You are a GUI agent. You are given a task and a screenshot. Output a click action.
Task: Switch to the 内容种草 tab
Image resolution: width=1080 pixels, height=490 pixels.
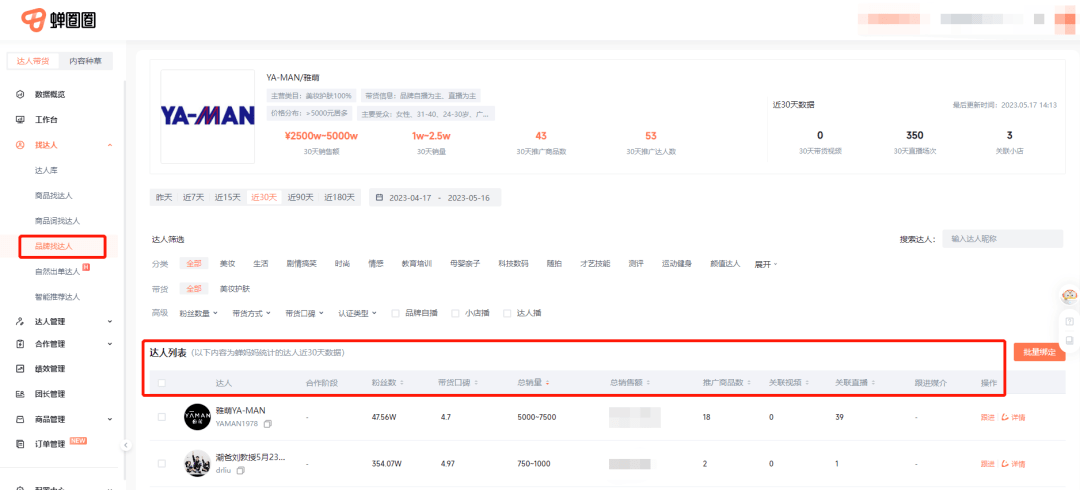click(x=85, y=61)
